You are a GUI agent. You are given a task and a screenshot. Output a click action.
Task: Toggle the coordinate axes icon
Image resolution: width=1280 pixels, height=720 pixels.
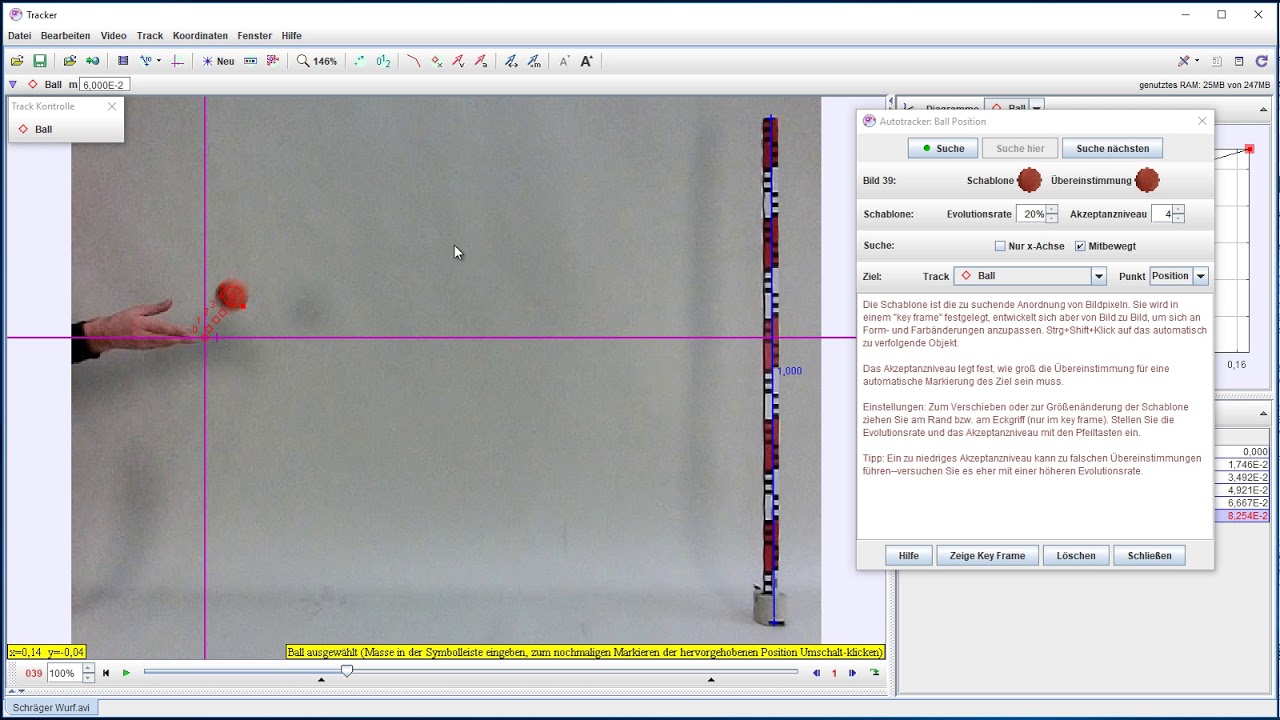[177, 61]
